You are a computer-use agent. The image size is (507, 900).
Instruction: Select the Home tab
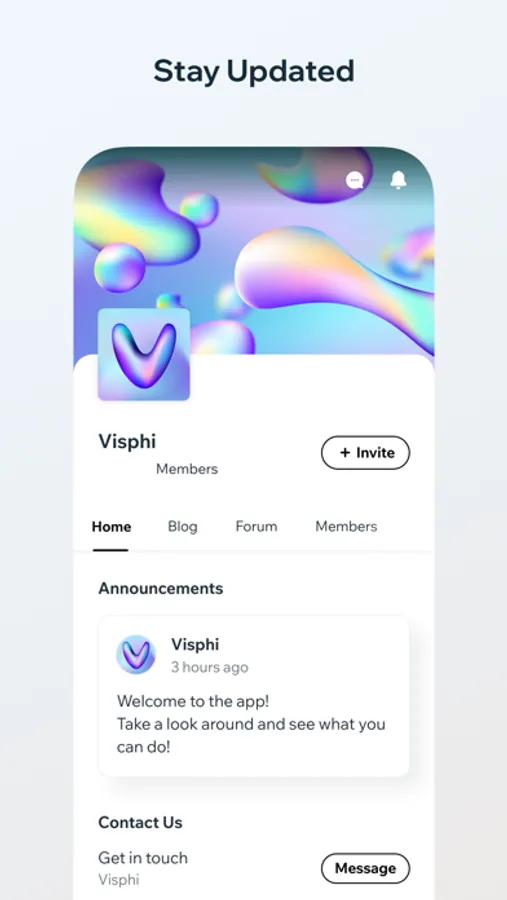pyautogui.click(x=111, y=526)
